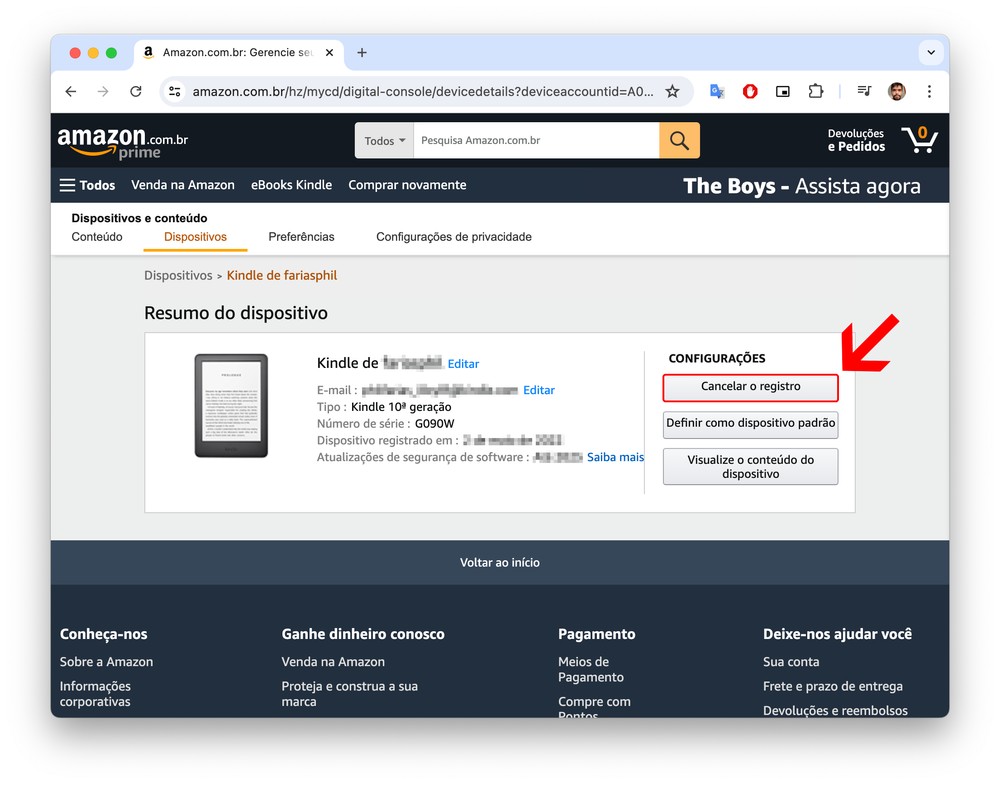1000x785 pixels.
Task: Open Sobre a Amazon footer link
Action: (x=107, y=662)
